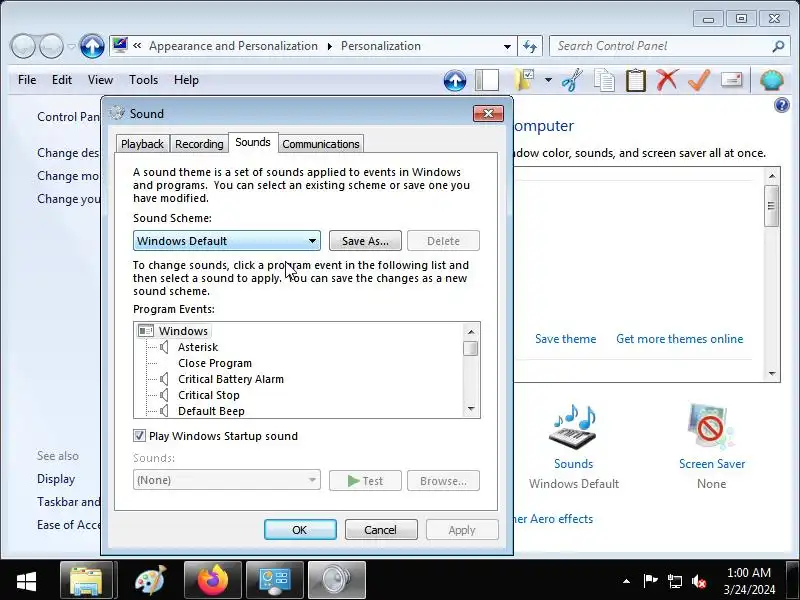Viewport: 800px width, 600px height.
Task: Switch to the Communications tab
Action: [x=321, y=144]
